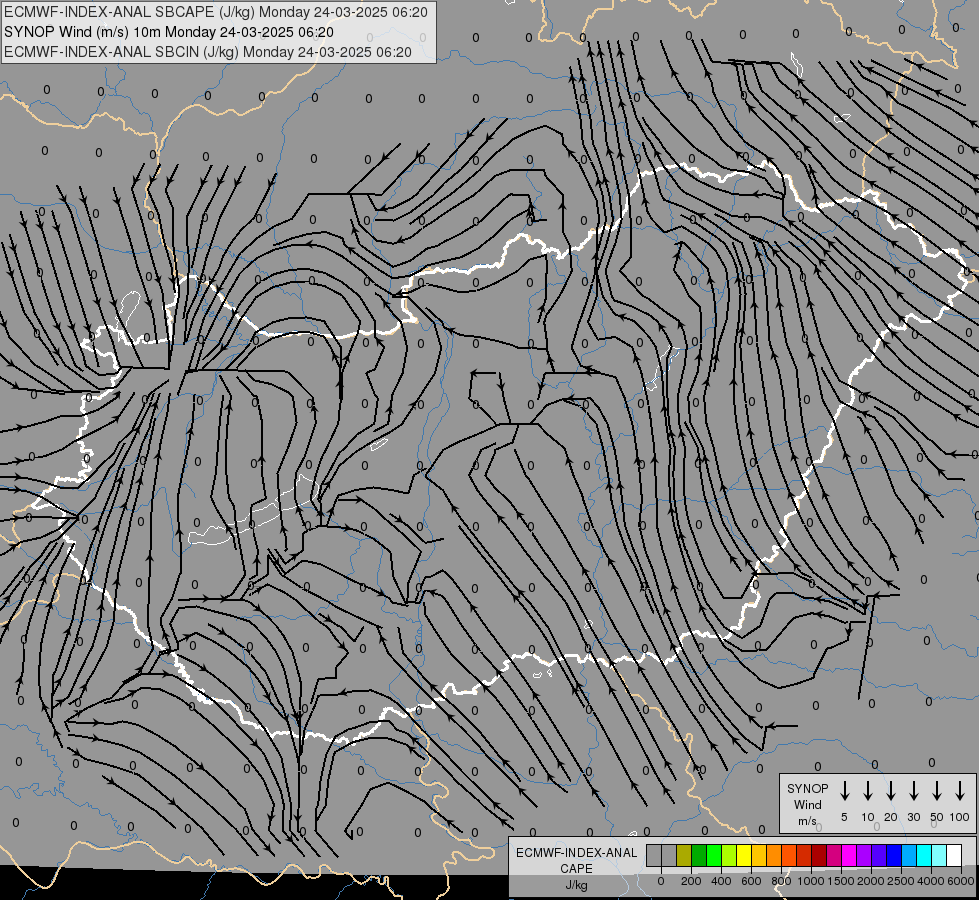Click the '5' value in the wind legend

[844, 817]
